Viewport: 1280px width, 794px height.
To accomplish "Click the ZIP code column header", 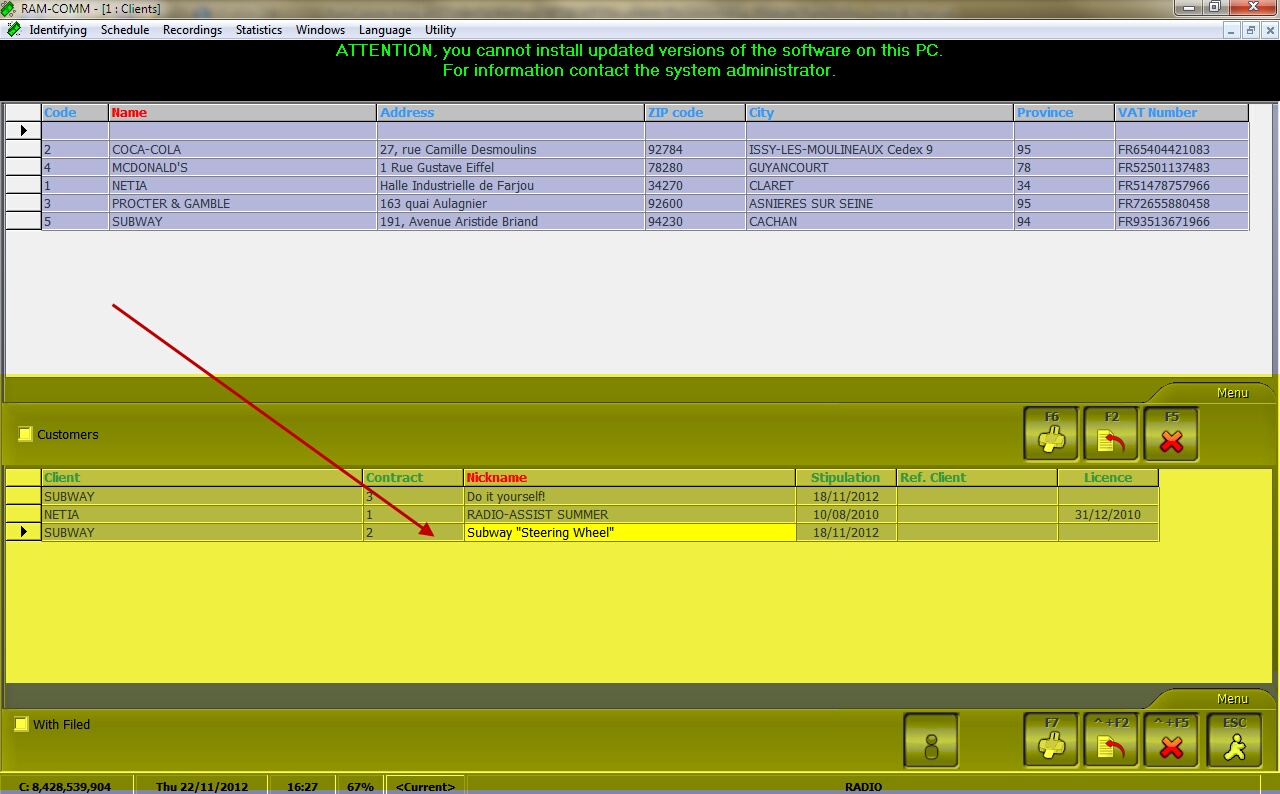I will pos(695,113).
